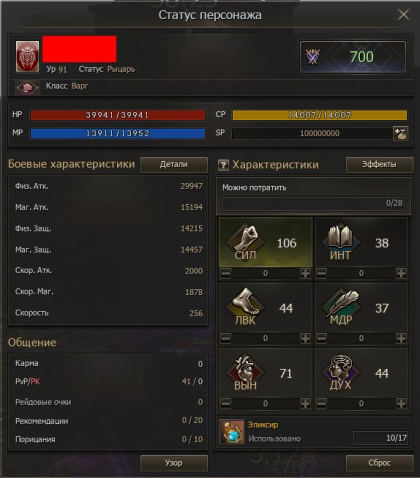
Task: Click the Эликсир elixir icon
Action: click(x=232, y=432)
